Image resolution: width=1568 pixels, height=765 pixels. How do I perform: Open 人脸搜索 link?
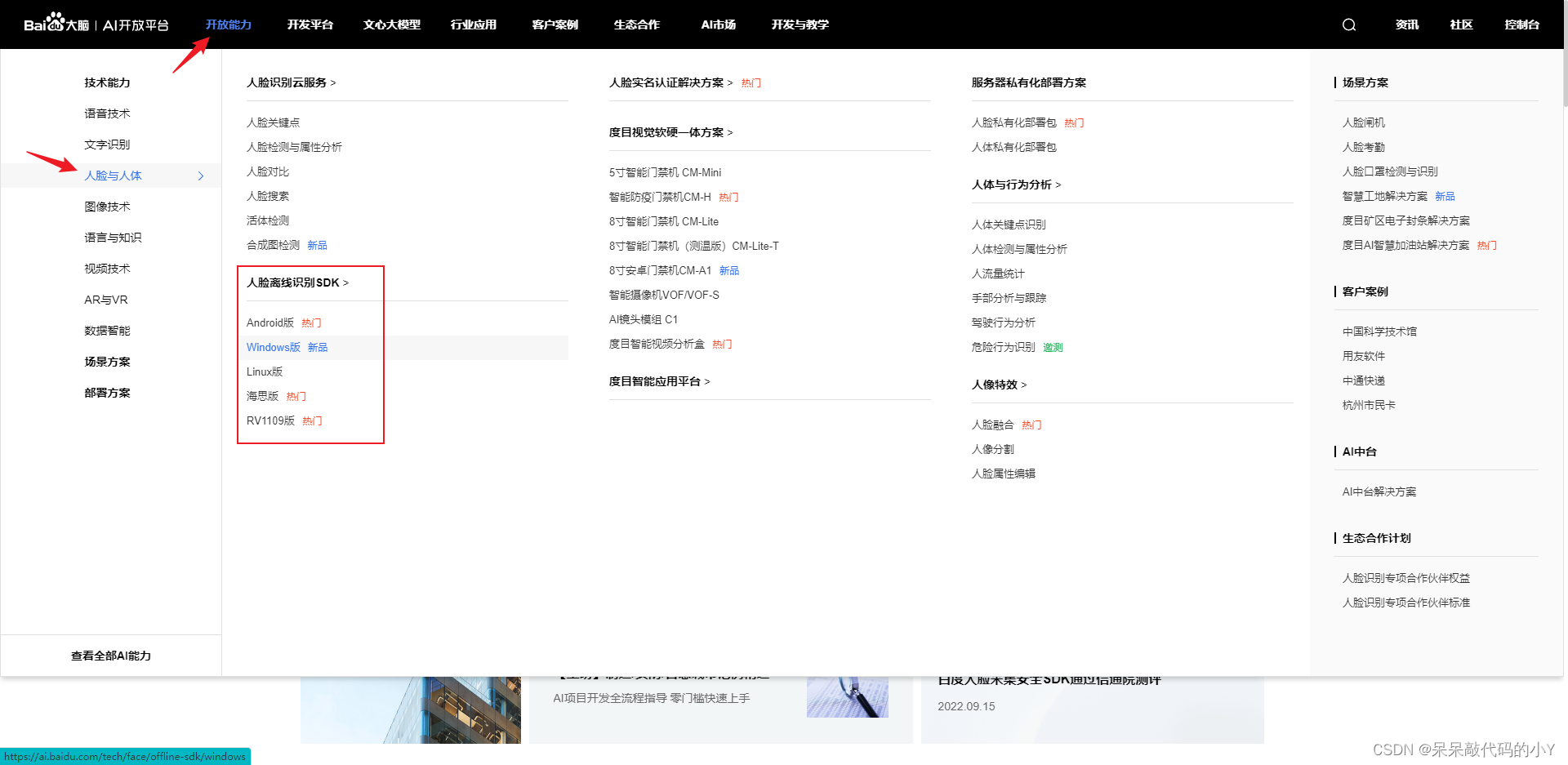coord(268,196)
